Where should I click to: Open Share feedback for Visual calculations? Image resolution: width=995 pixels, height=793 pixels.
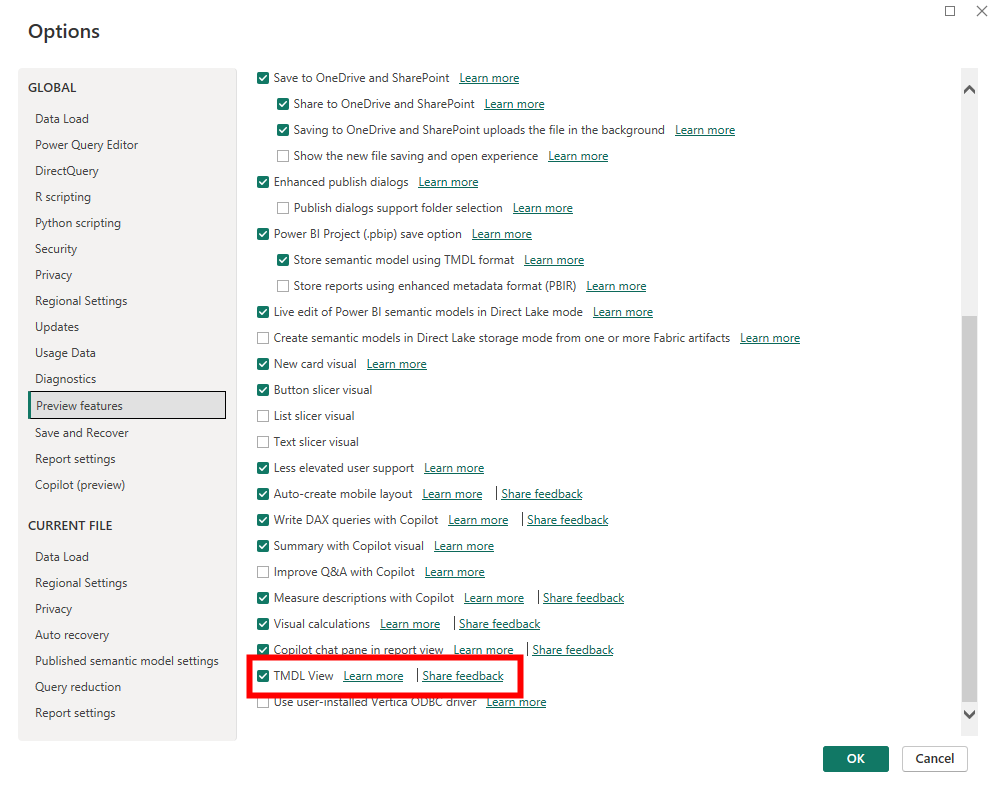tap(499, 623)
